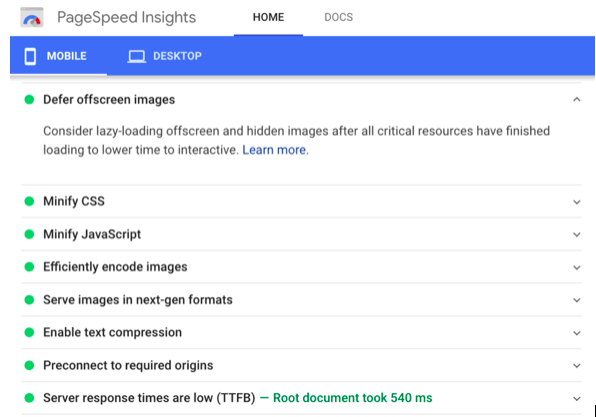Click the mobile phone icon

point(30,56)
